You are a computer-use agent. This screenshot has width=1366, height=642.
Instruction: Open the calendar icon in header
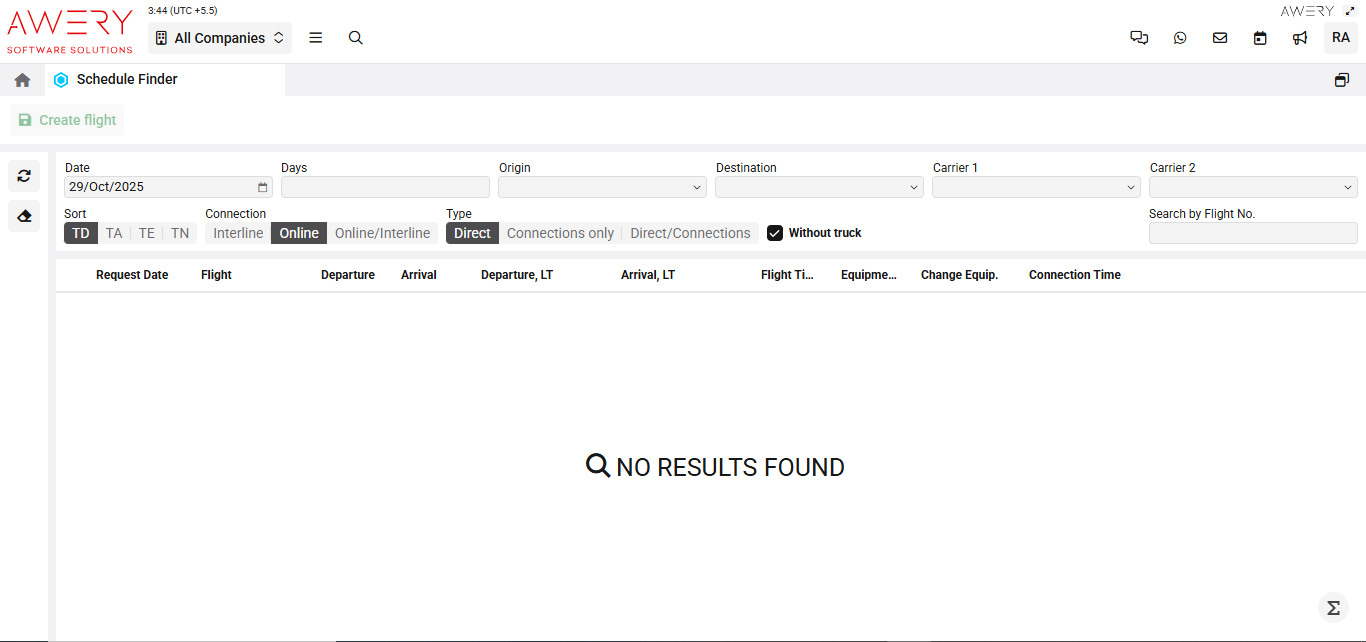pos(1260,38)
